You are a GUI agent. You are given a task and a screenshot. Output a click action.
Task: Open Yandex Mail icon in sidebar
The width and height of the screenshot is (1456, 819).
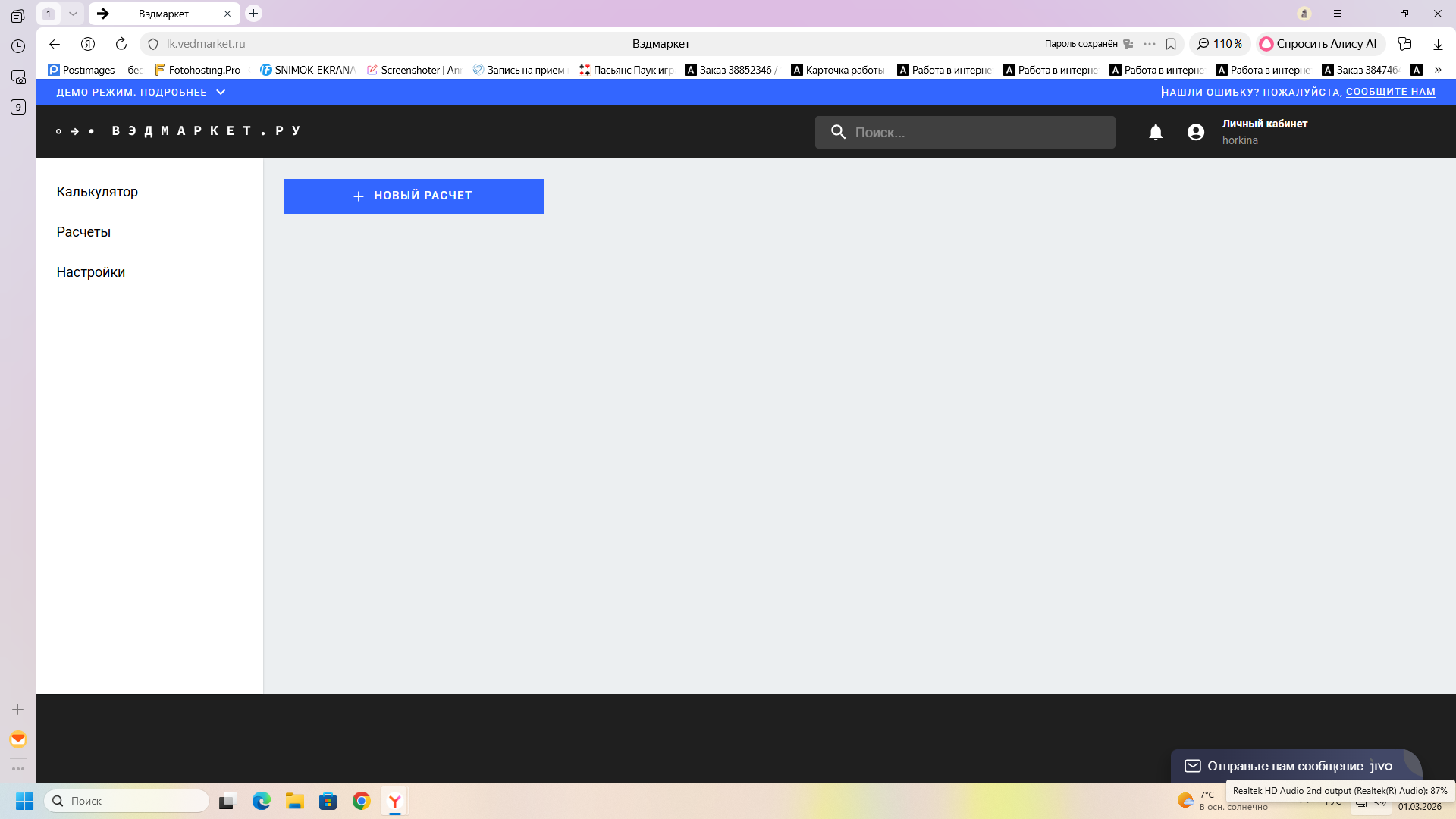(18, 739)
